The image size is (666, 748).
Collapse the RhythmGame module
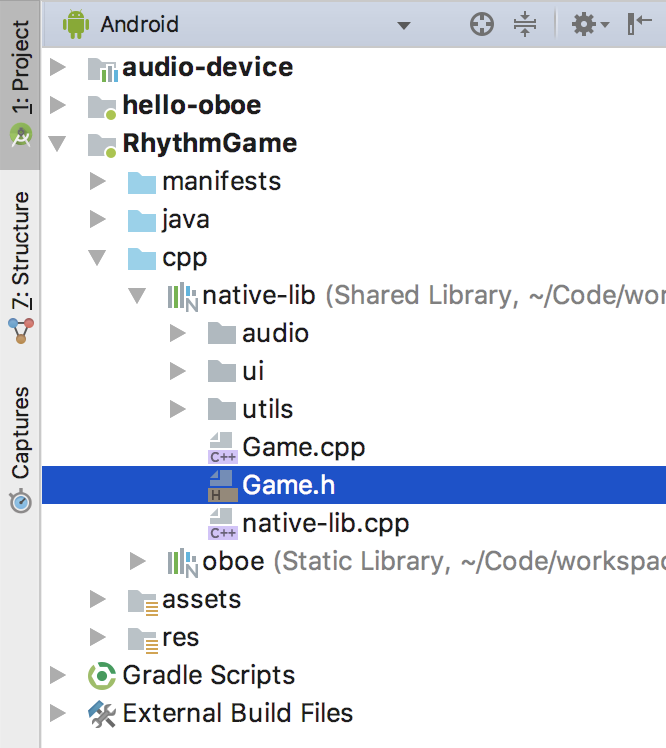point(57,144)
